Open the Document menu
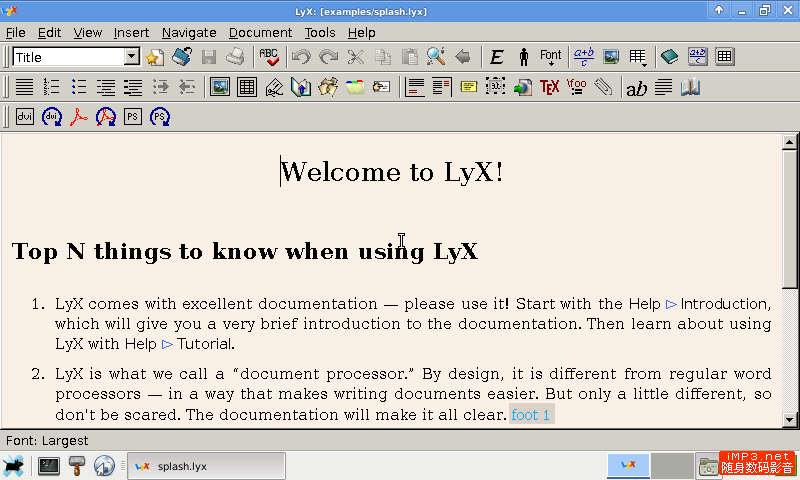800x480 pixels. pyautogui.click(x=260, y=33)
